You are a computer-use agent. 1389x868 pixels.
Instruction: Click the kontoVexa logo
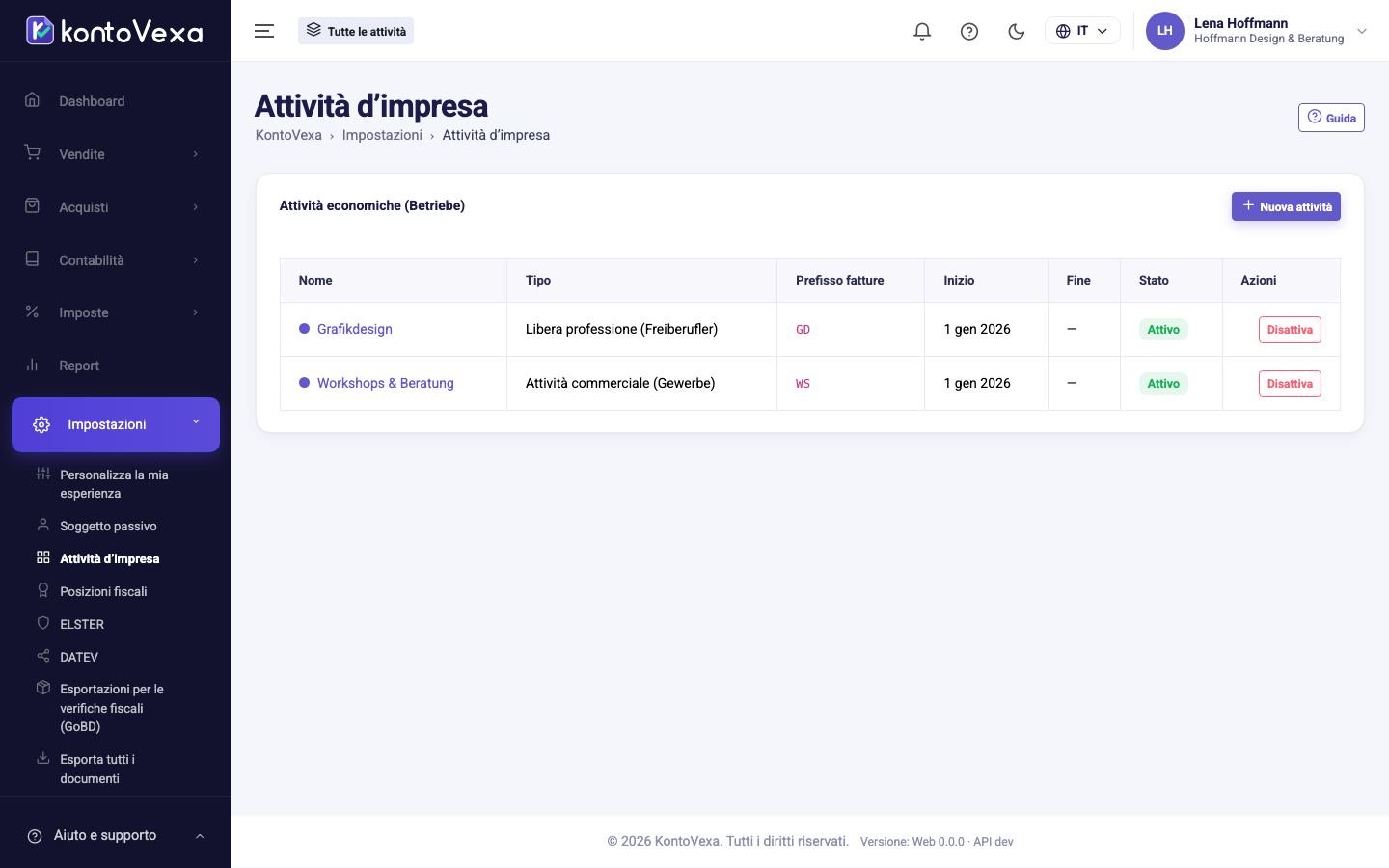pyautogui.click(x=114, y=31)
